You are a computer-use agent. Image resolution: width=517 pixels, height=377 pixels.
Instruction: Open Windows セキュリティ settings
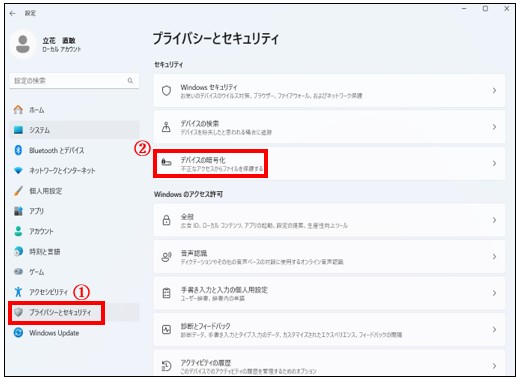pos(329,91)
